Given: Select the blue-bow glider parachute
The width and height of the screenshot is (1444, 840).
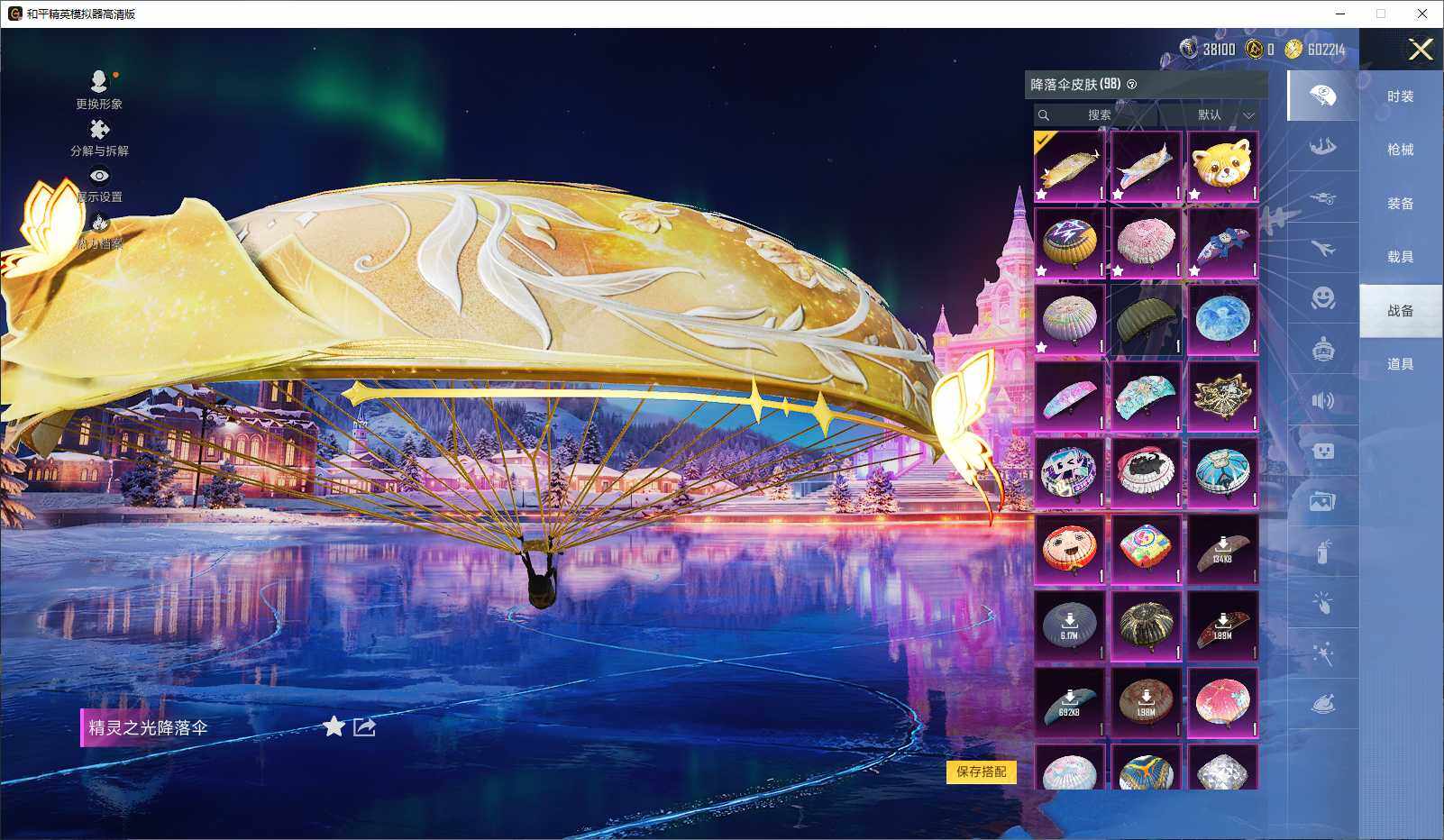Looking at the screenshot, I should point(1223,243).
